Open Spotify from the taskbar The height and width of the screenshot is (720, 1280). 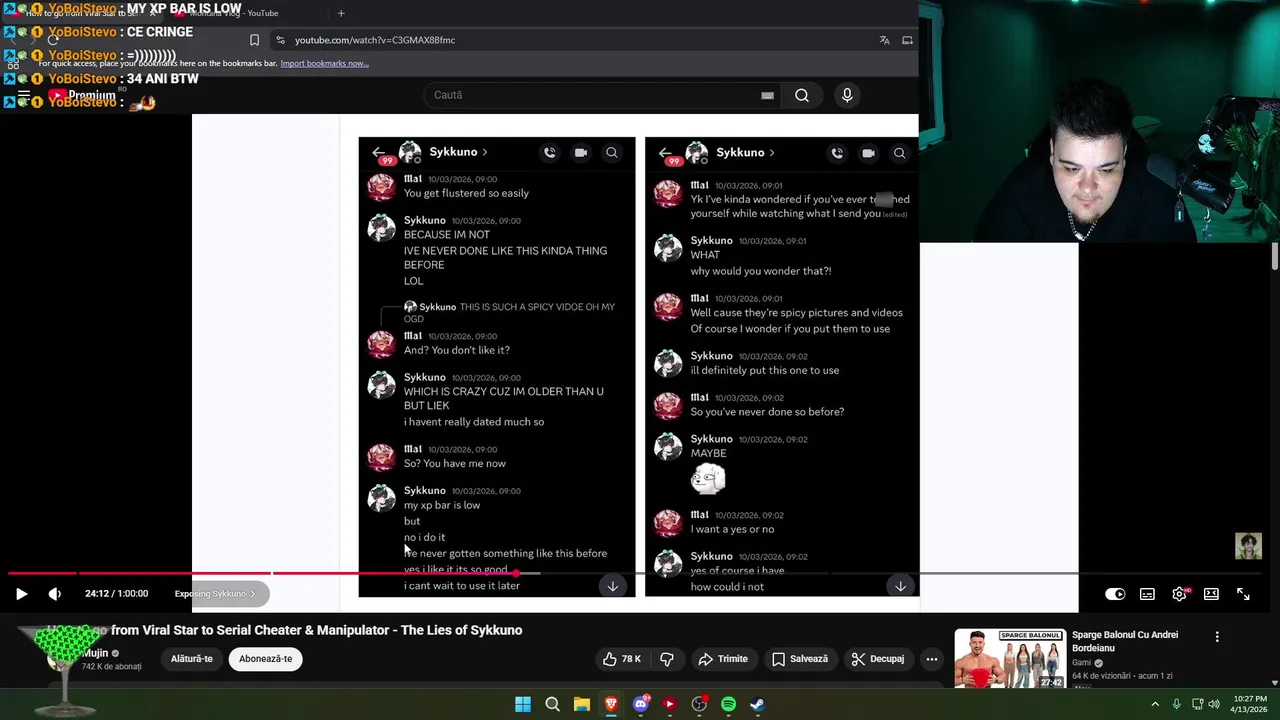pyautogui.click(x=728, y=704)
